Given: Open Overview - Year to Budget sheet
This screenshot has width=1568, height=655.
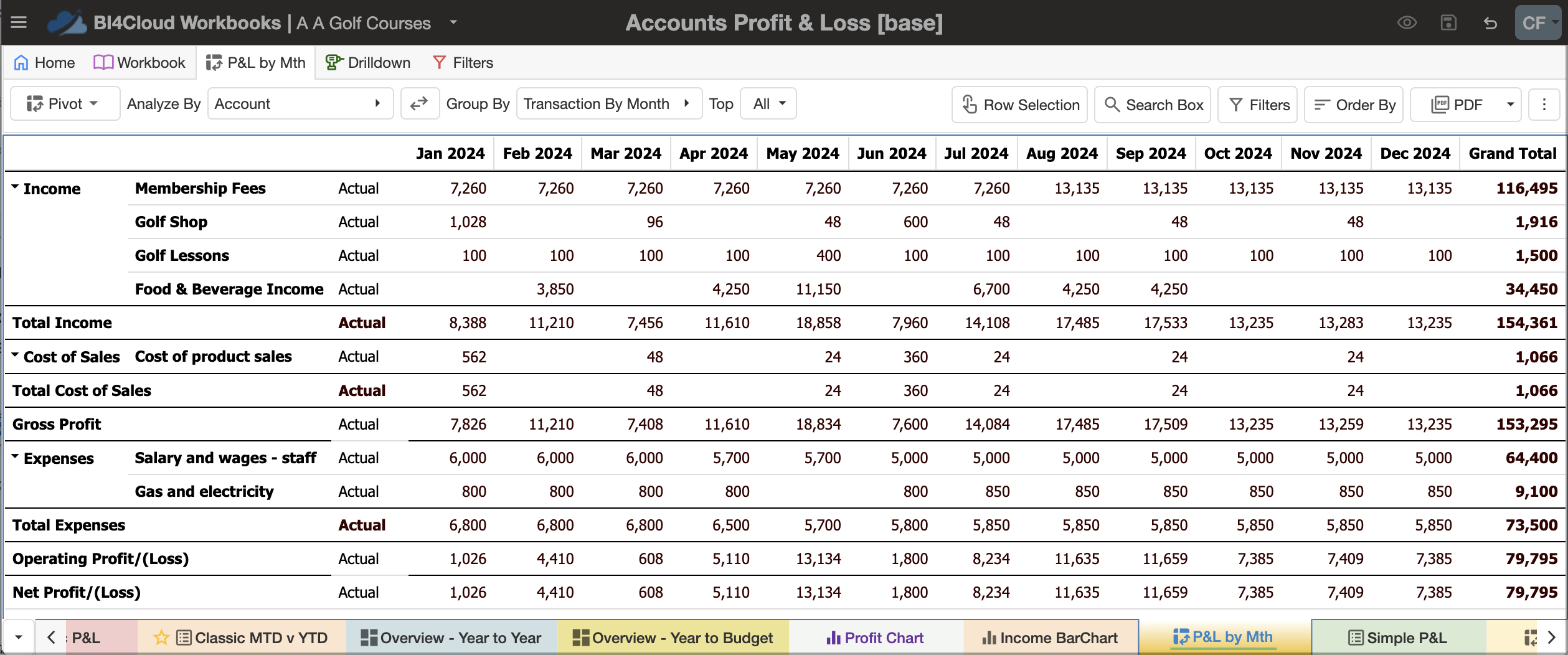Looking at the screenshot, I should tap(673, 638).
